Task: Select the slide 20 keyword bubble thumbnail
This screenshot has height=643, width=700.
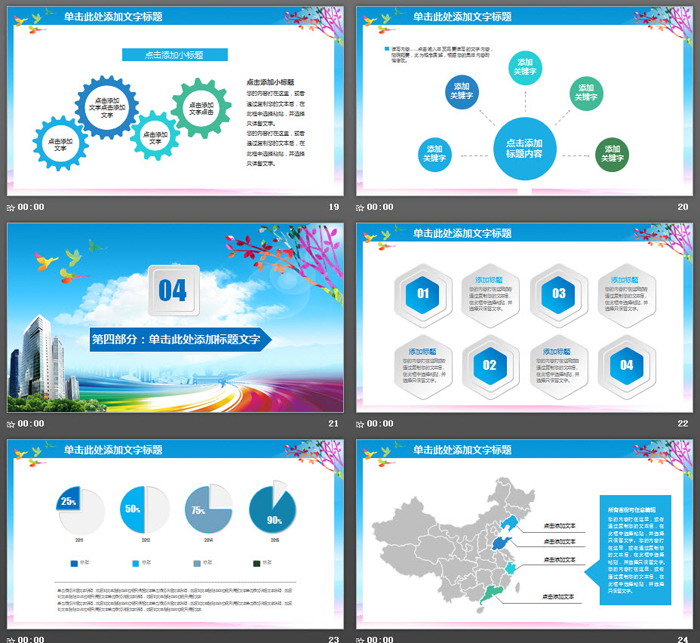Action: 525,101
